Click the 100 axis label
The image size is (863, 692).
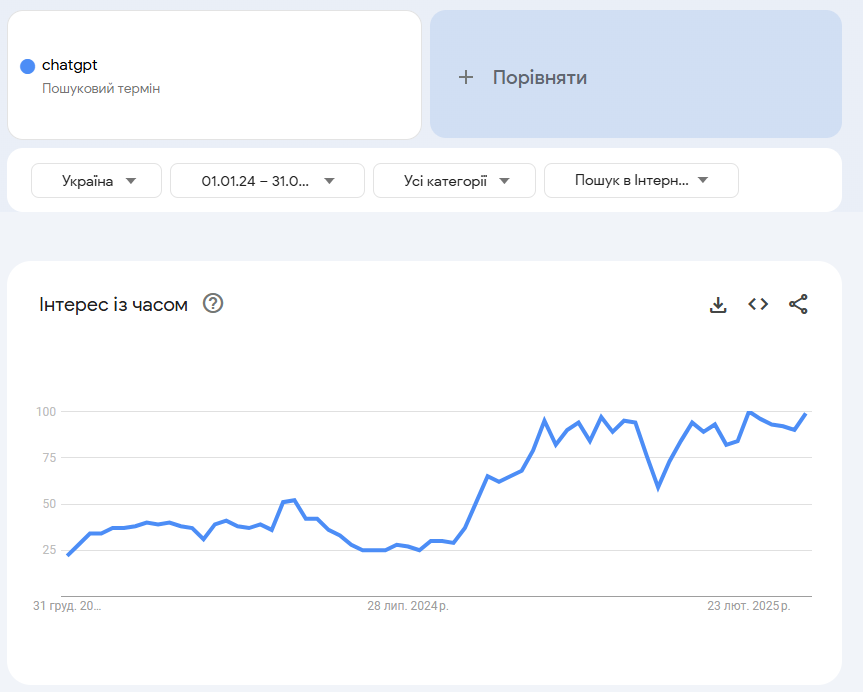[46, 412]
